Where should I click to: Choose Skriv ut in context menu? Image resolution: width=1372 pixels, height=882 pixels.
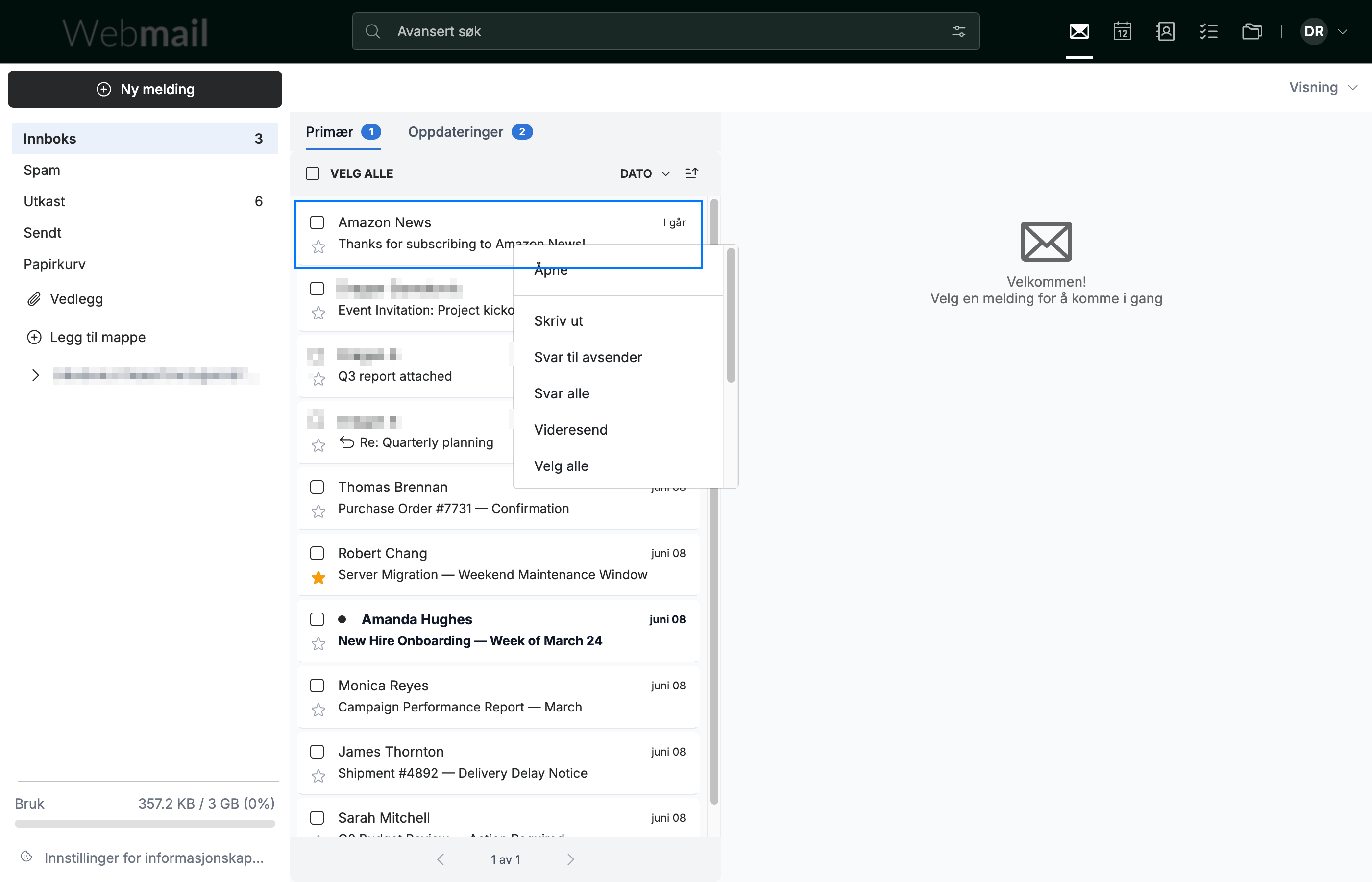(x=618, y=321)
